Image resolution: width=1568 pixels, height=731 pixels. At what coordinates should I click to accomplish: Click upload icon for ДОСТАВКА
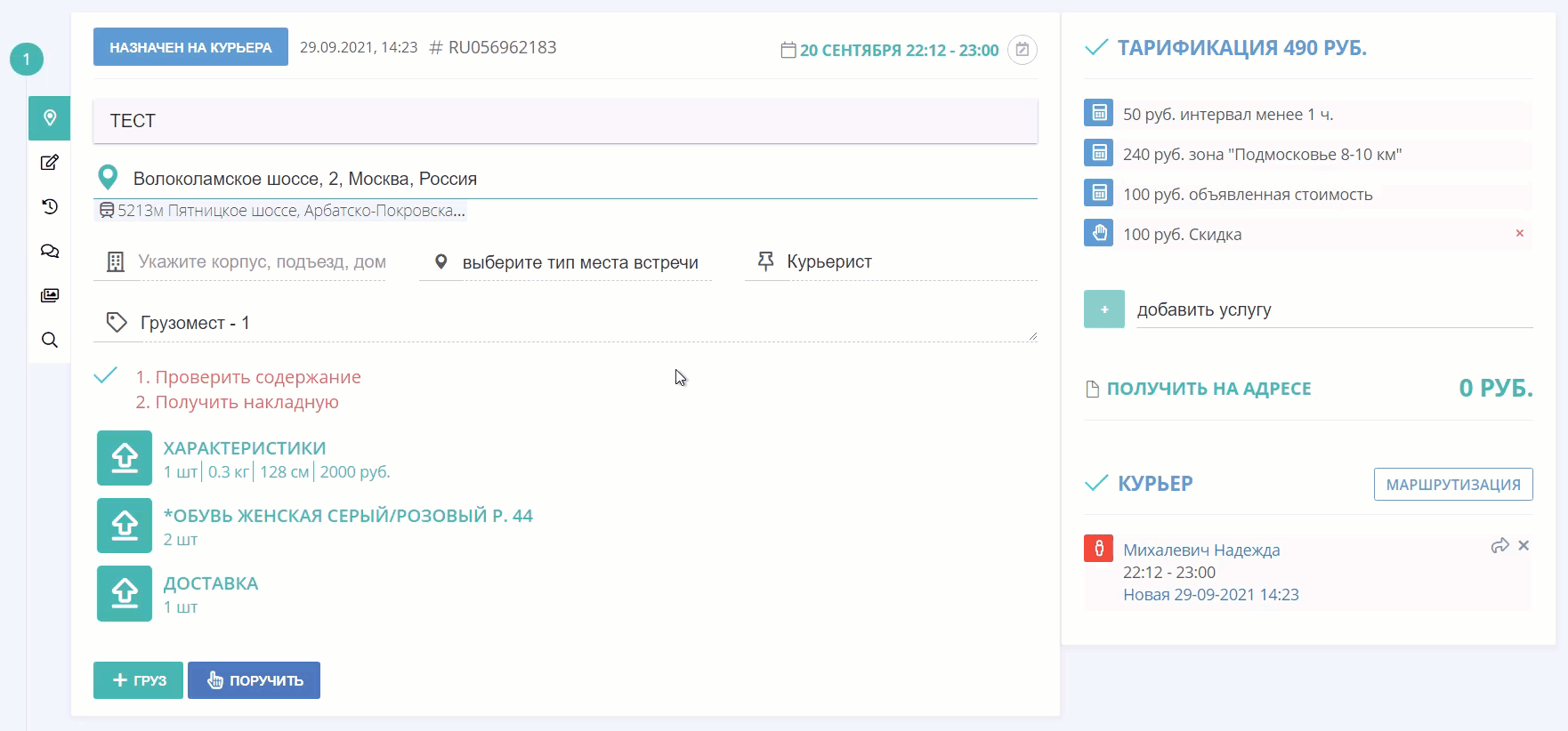tap(125, 593)
